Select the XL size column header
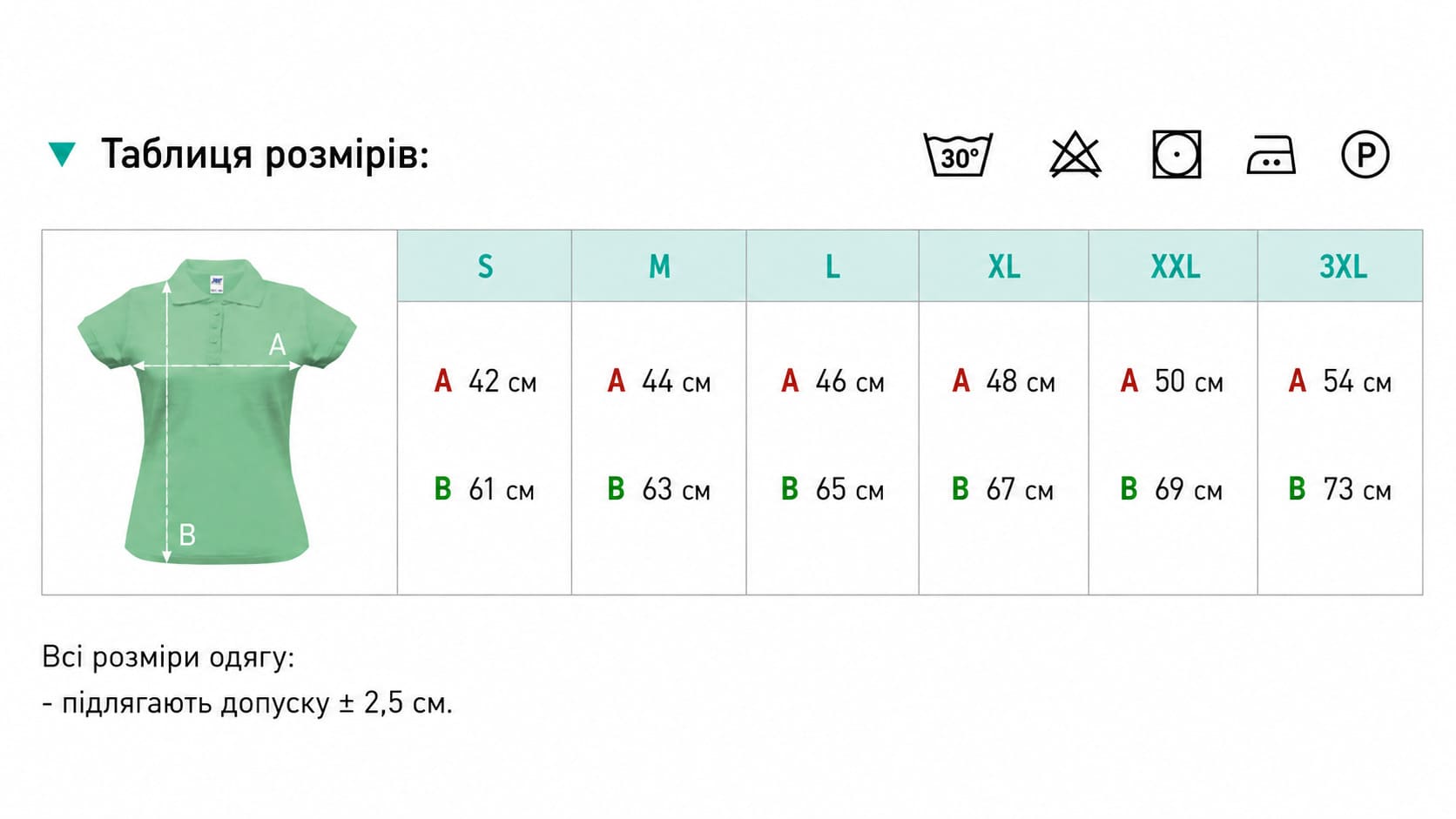1456x819 pixels. [x=1004, y=266]
